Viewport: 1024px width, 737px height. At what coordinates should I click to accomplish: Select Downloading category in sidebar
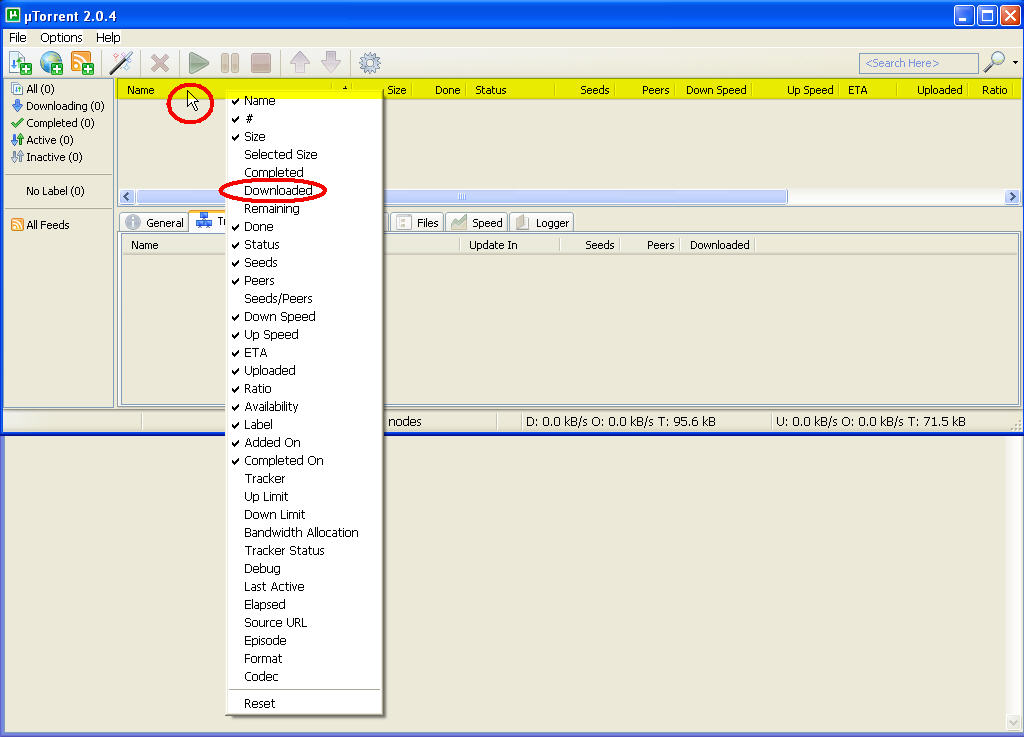tap(64, 106)
